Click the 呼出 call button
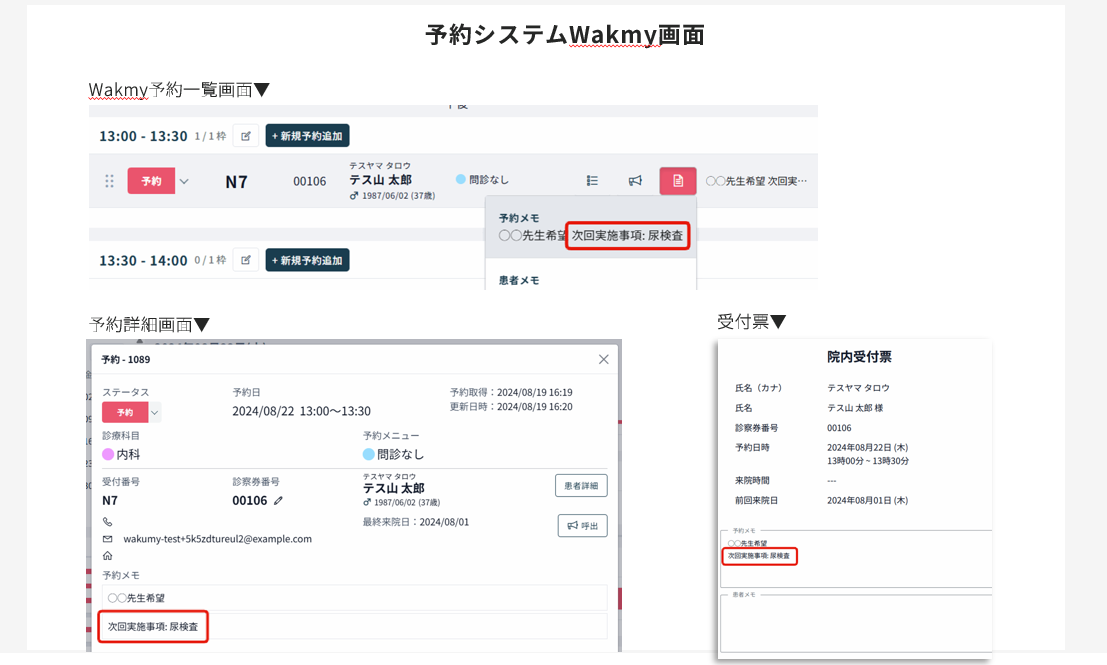Viewport: 1107px width, 665px height. tap(582, 526)
